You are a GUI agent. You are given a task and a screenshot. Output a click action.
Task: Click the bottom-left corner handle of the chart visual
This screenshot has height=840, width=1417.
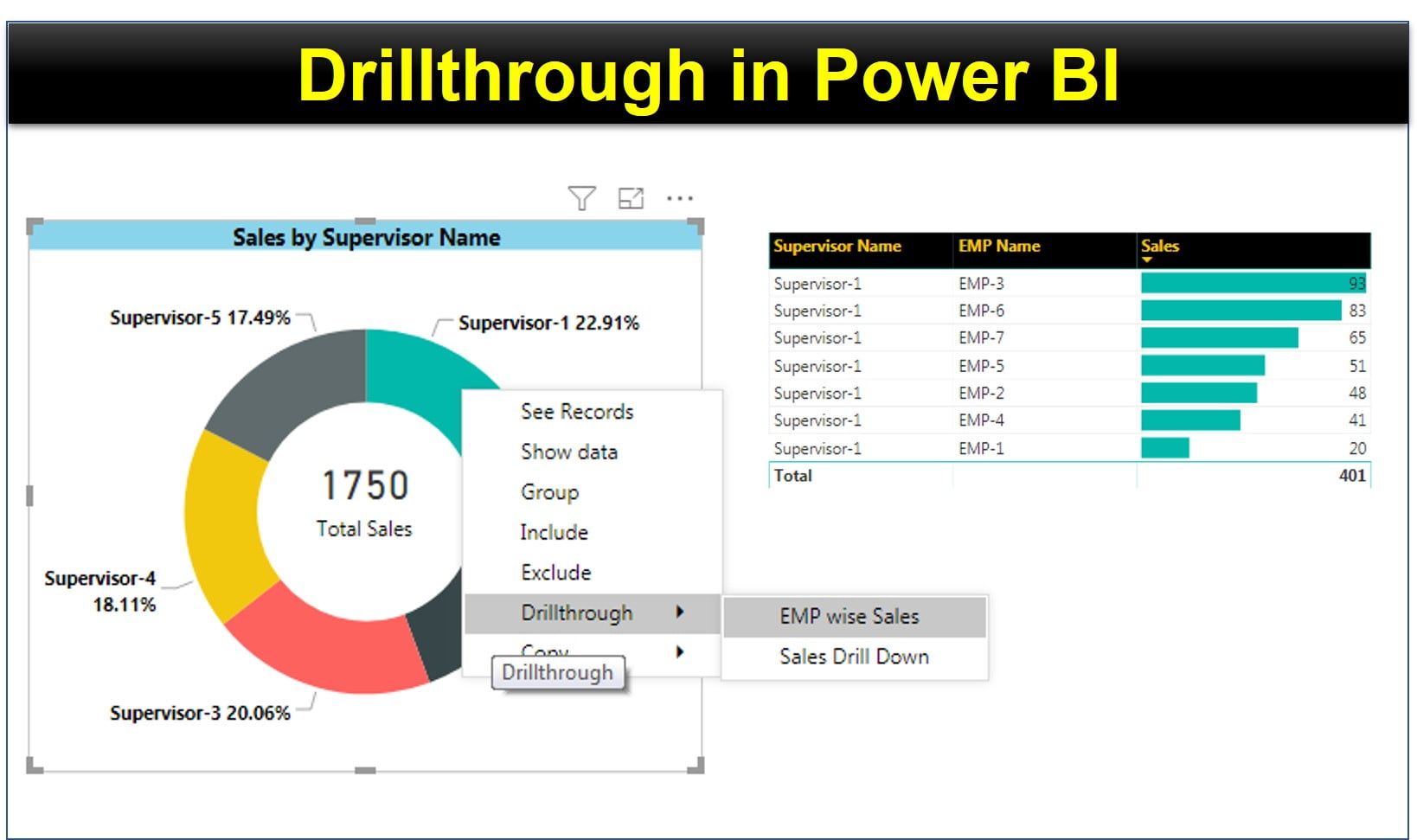(x=35, y=766)
